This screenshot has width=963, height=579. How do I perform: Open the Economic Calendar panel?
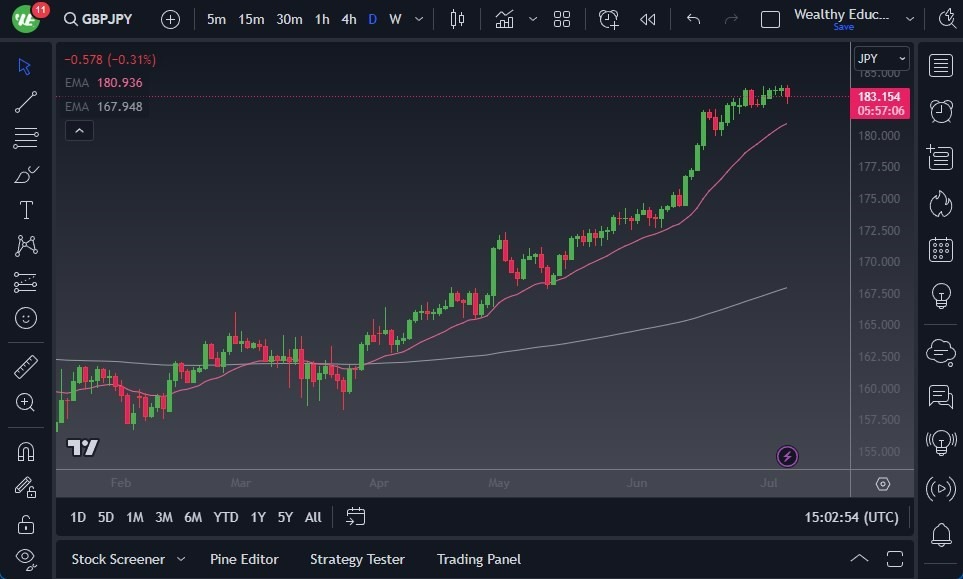(x=939, y=249)
